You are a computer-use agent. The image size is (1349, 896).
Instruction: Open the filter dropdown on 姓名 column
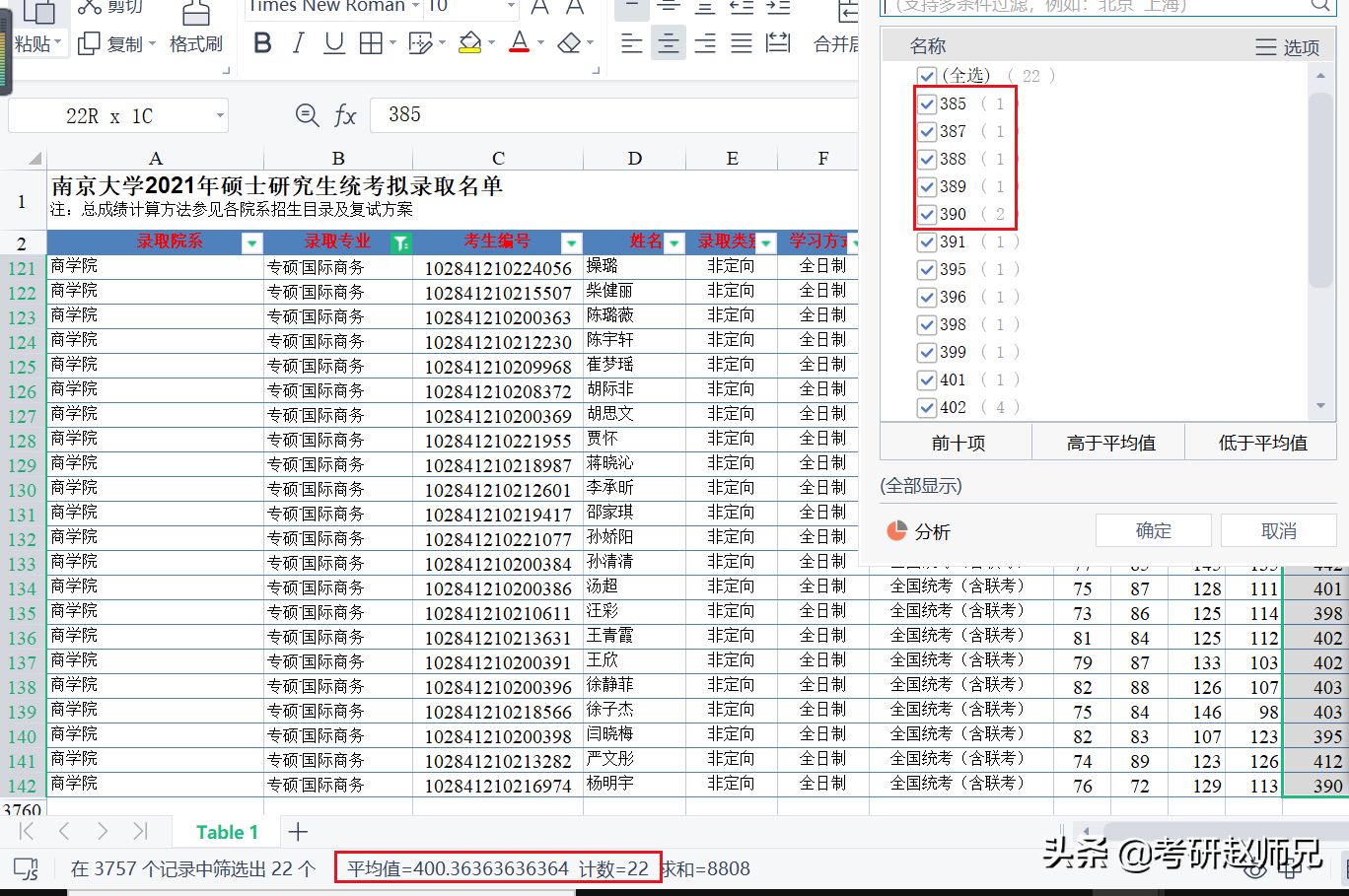click(x=674, y=242)
